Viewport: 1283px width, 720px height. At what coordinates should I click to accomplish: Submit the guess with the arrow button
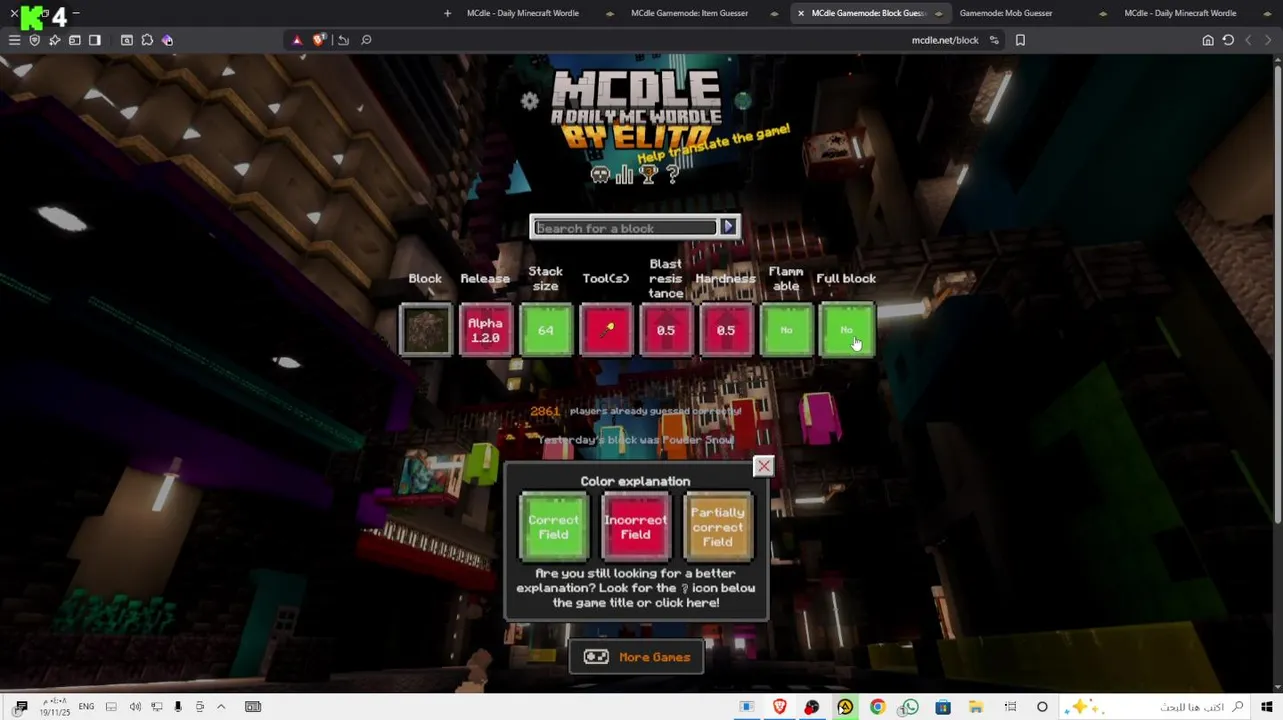point(728,227)
